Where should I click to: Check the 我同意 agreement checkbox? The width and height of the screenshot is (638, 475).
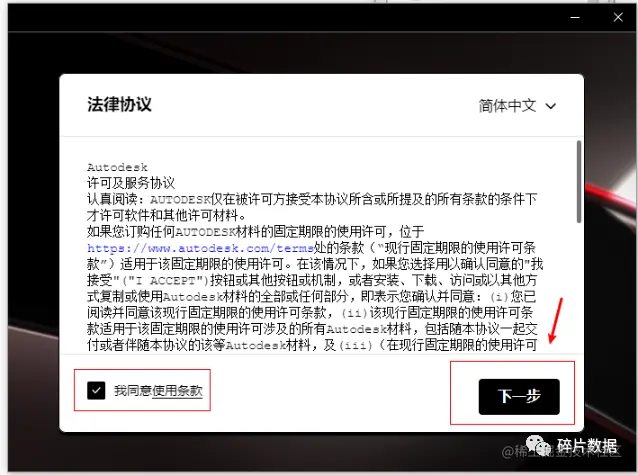pos(96,391)
